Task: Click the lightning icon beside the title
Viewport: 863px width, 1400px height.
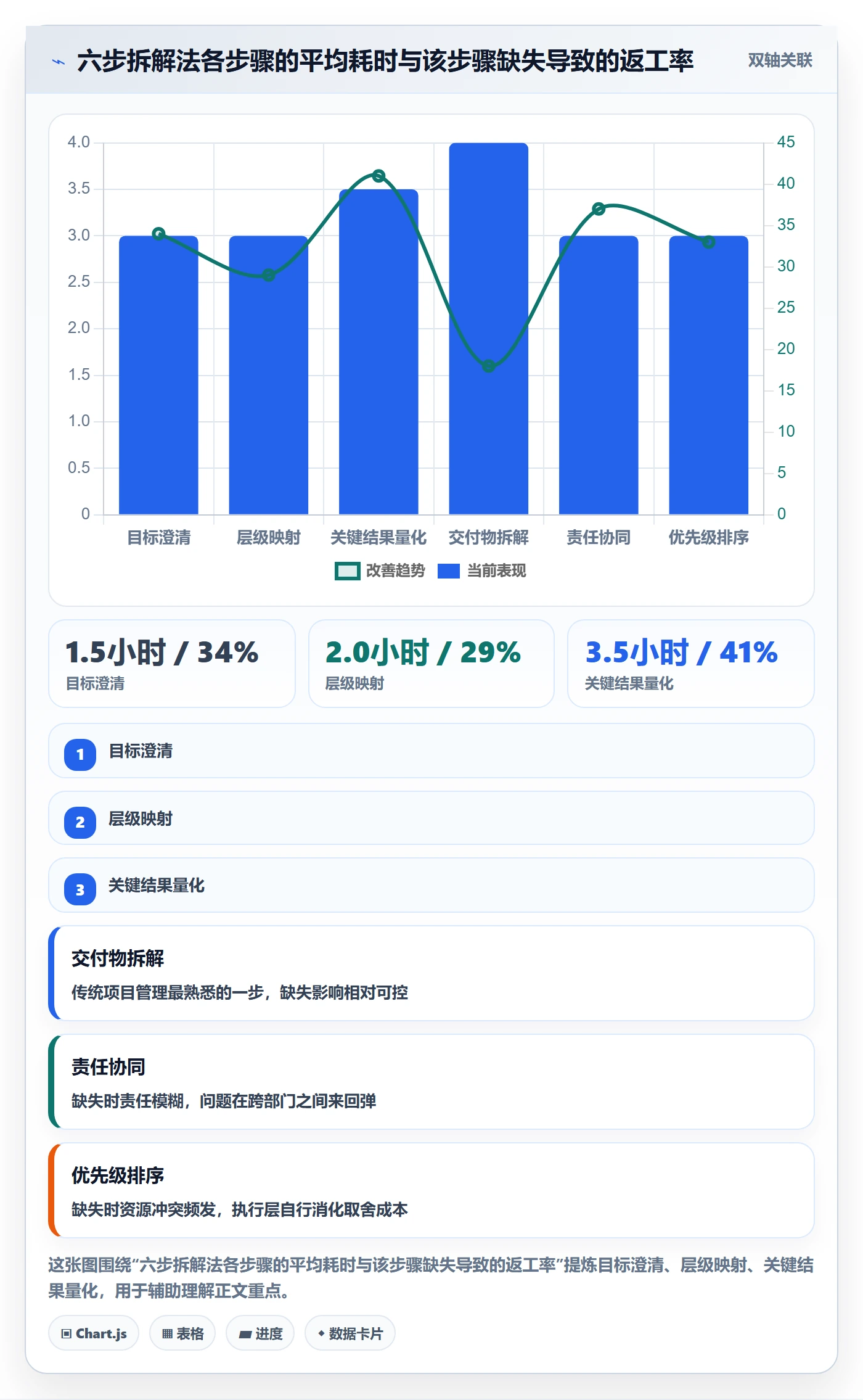Action: pyautogui.click(x=59, y=62)
